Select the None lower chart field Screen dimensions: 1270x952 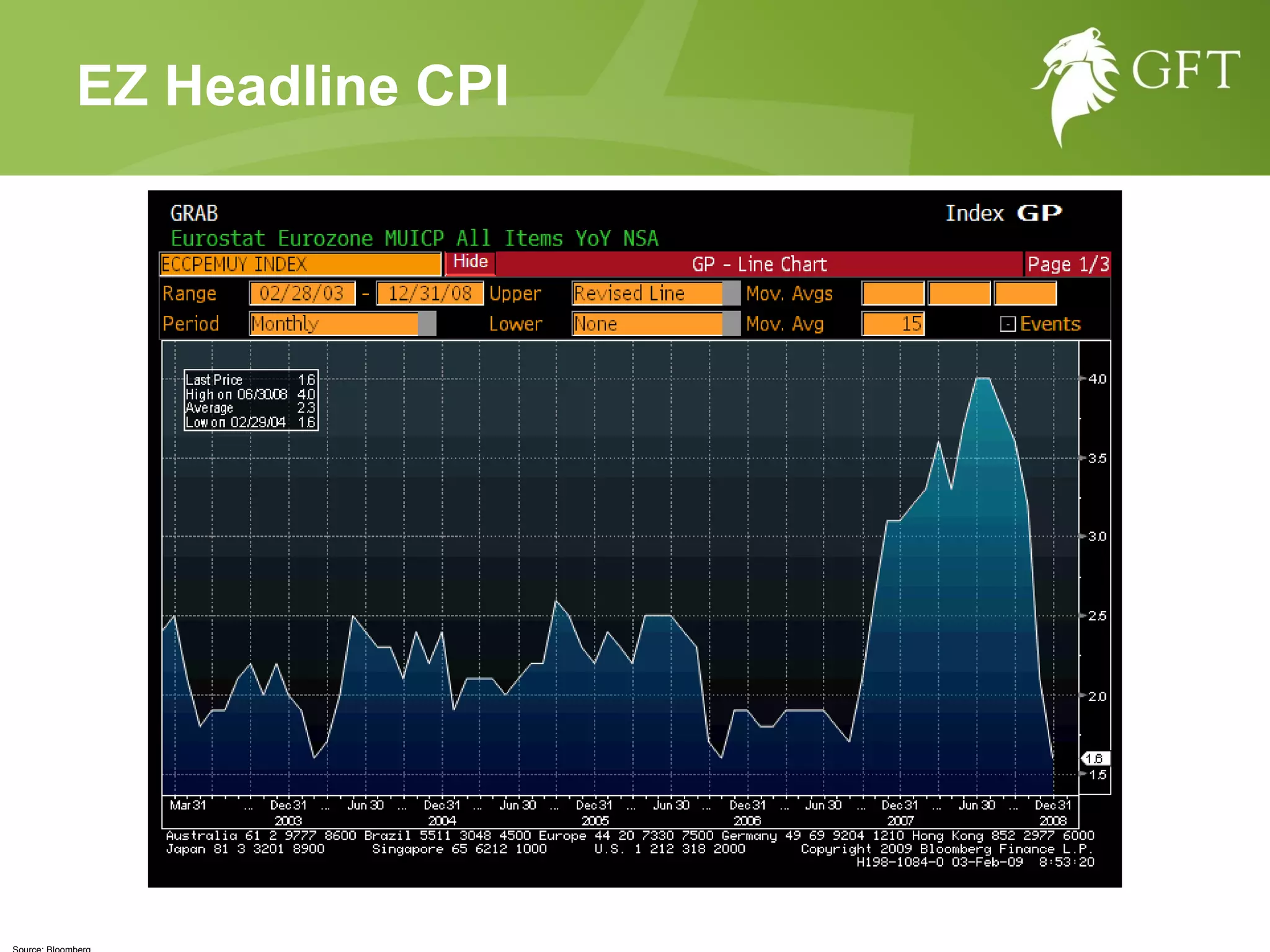pyautogui.click(x=647, y=324)
